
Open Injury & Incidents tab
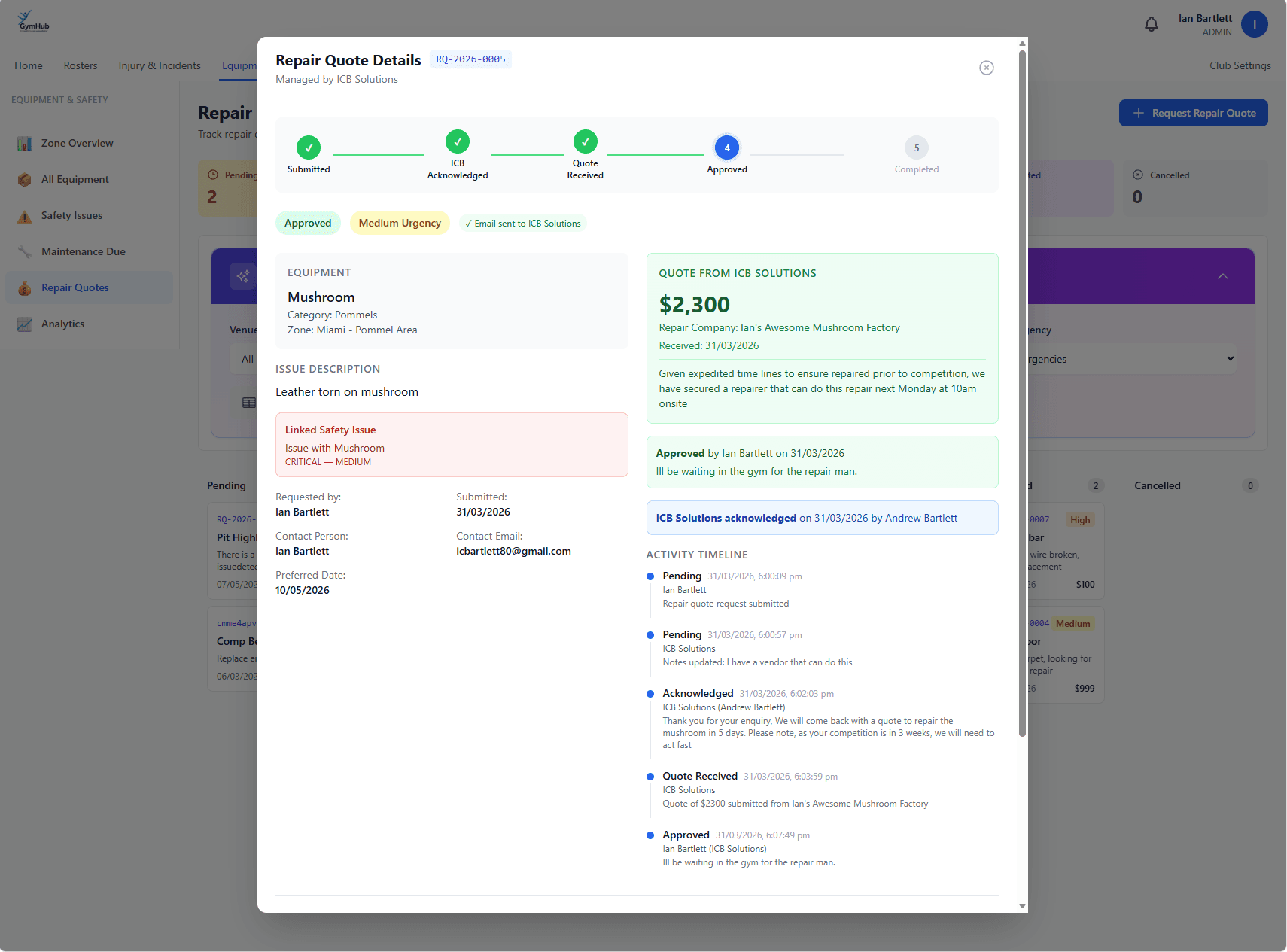point(160,65)
